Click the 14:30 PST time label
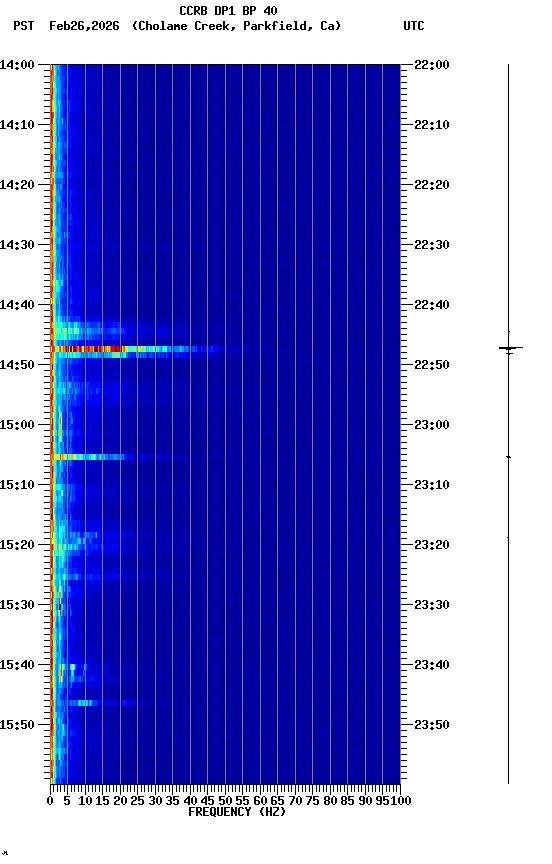This screenshot has width=552, height=864. (17, 245)
